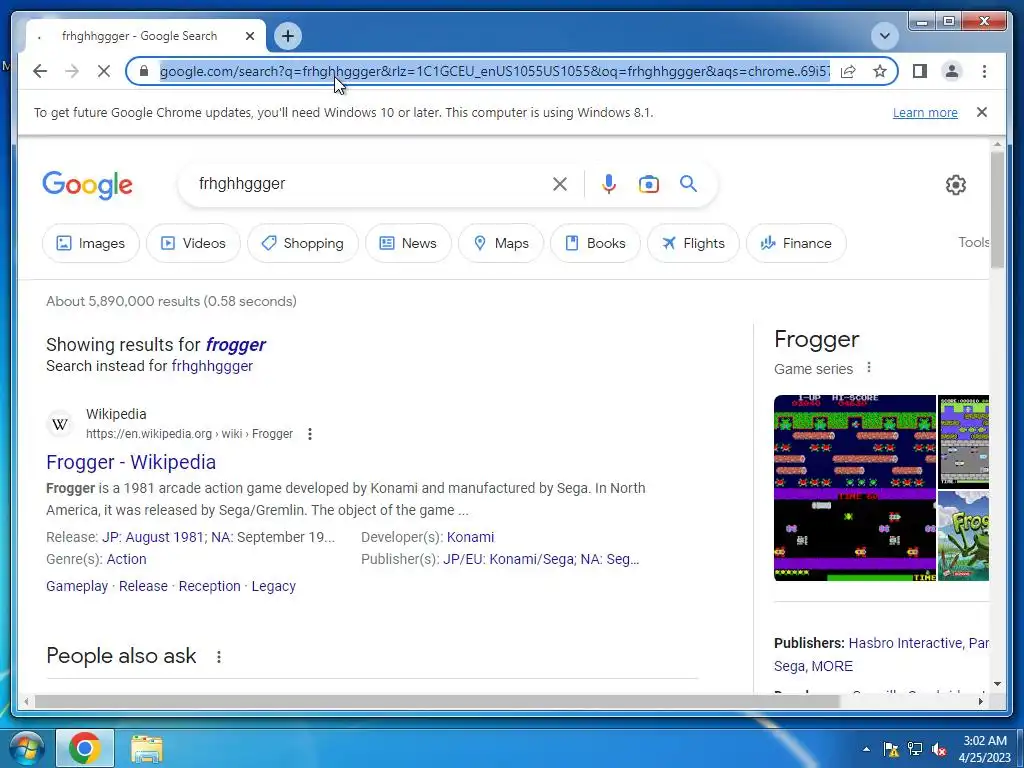View site info via the padlock icon
Viewport: 1024px width, 768px height.
pyautogui.click(x=144, y=71)
